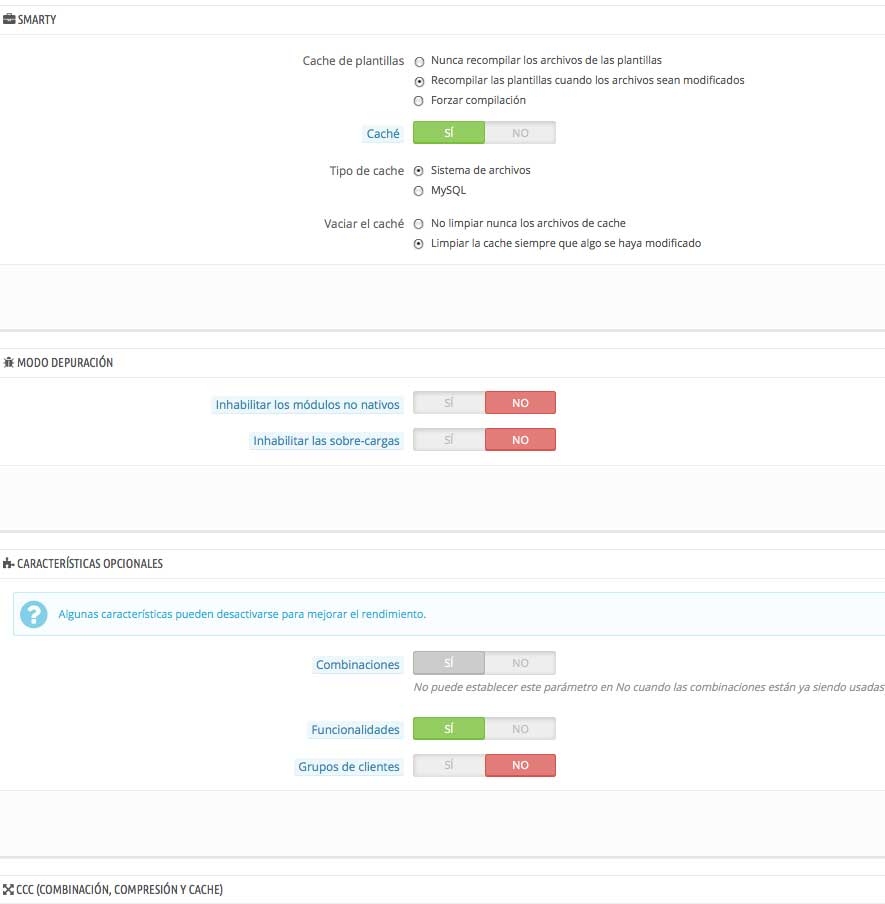This screenshot has width=885, height=904.
Task: Click the CCC (Combinación, Compresión y Cache) heading
Action: [119, 890]
